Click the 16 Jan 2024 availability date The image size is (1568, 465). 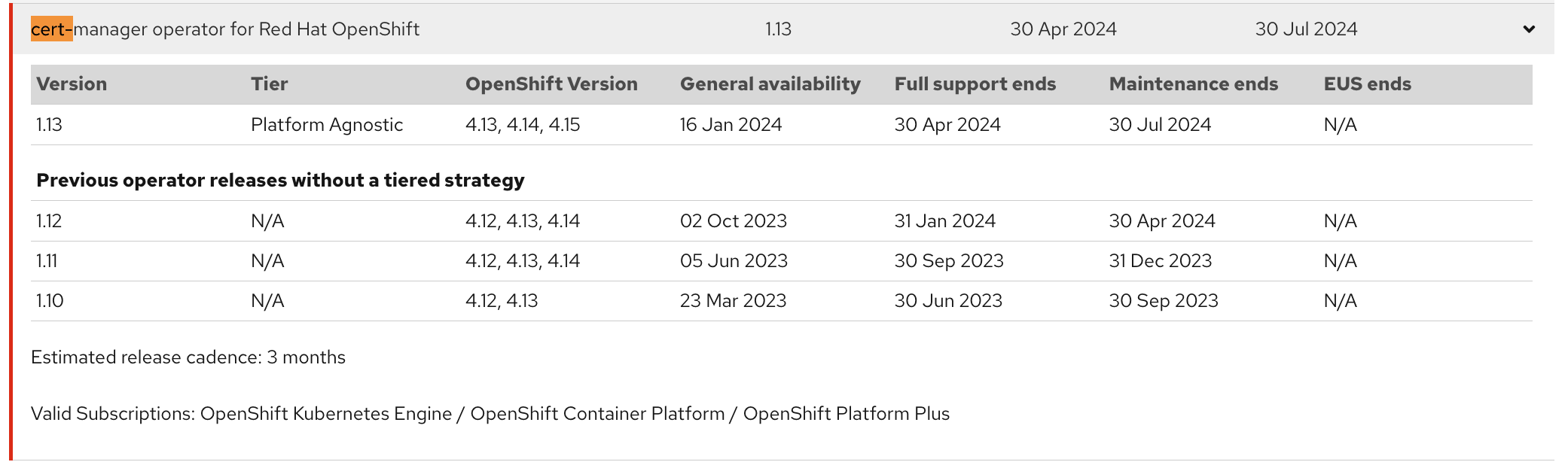[x=731, y=125]
